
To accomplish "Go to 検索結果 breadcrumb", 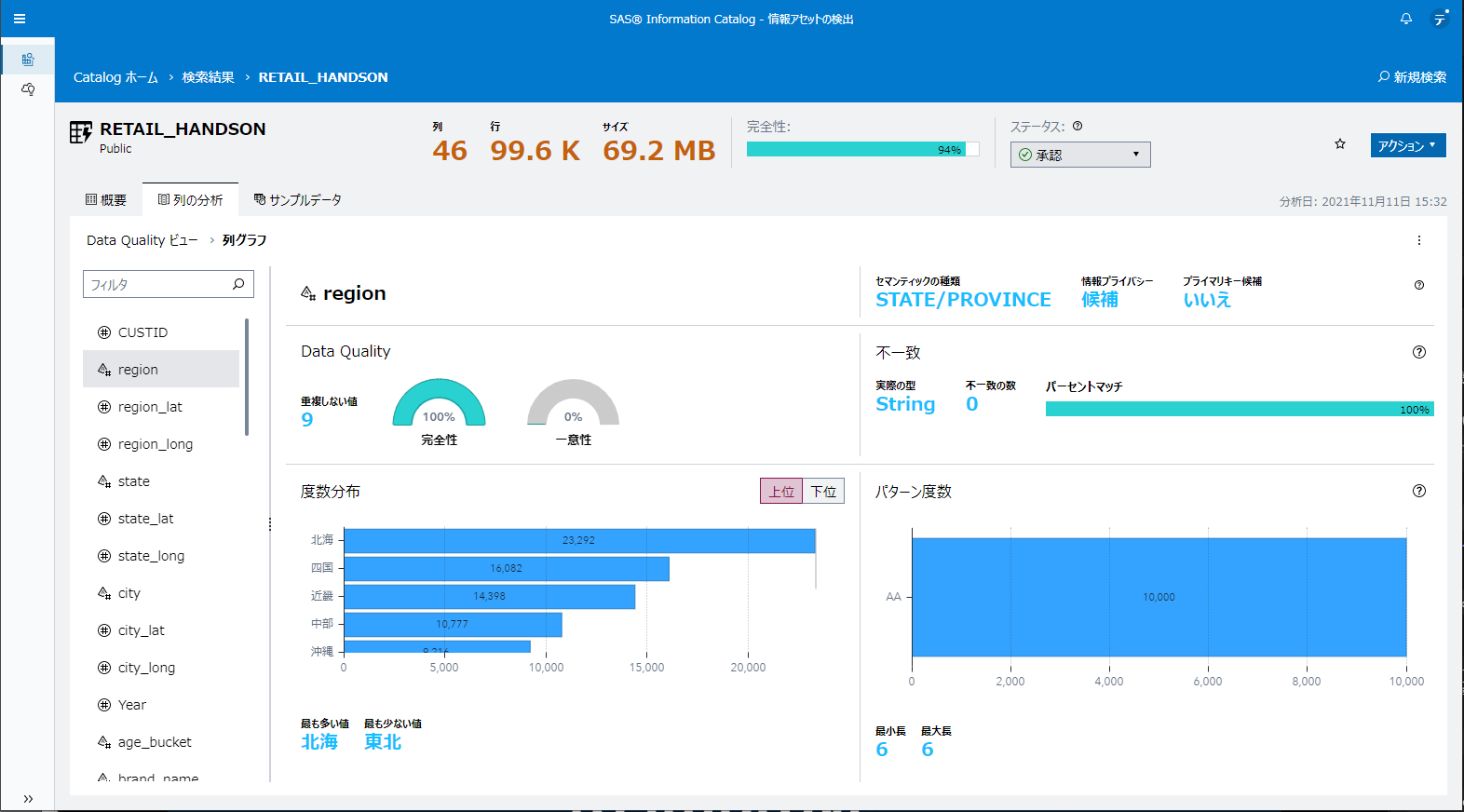I will click(x=208, y=77).
